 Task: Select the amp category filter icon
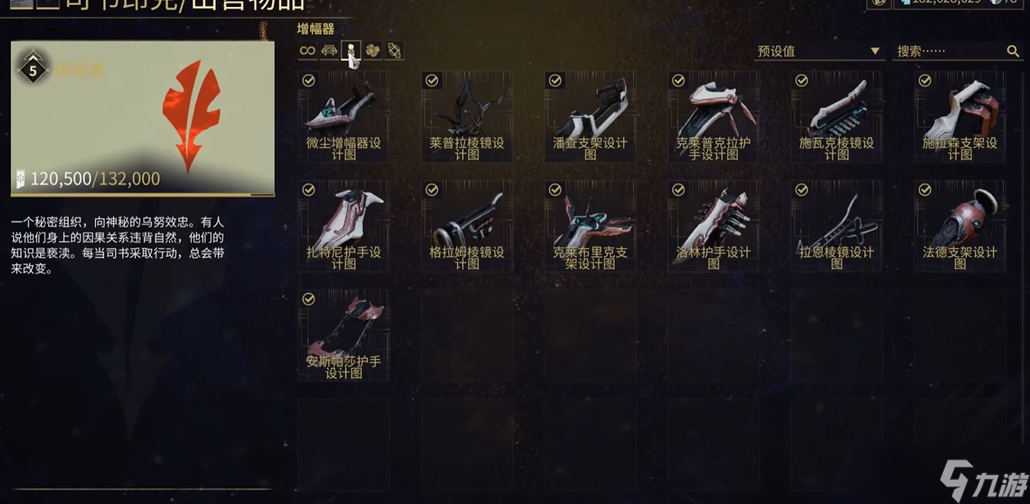[351, 51]
